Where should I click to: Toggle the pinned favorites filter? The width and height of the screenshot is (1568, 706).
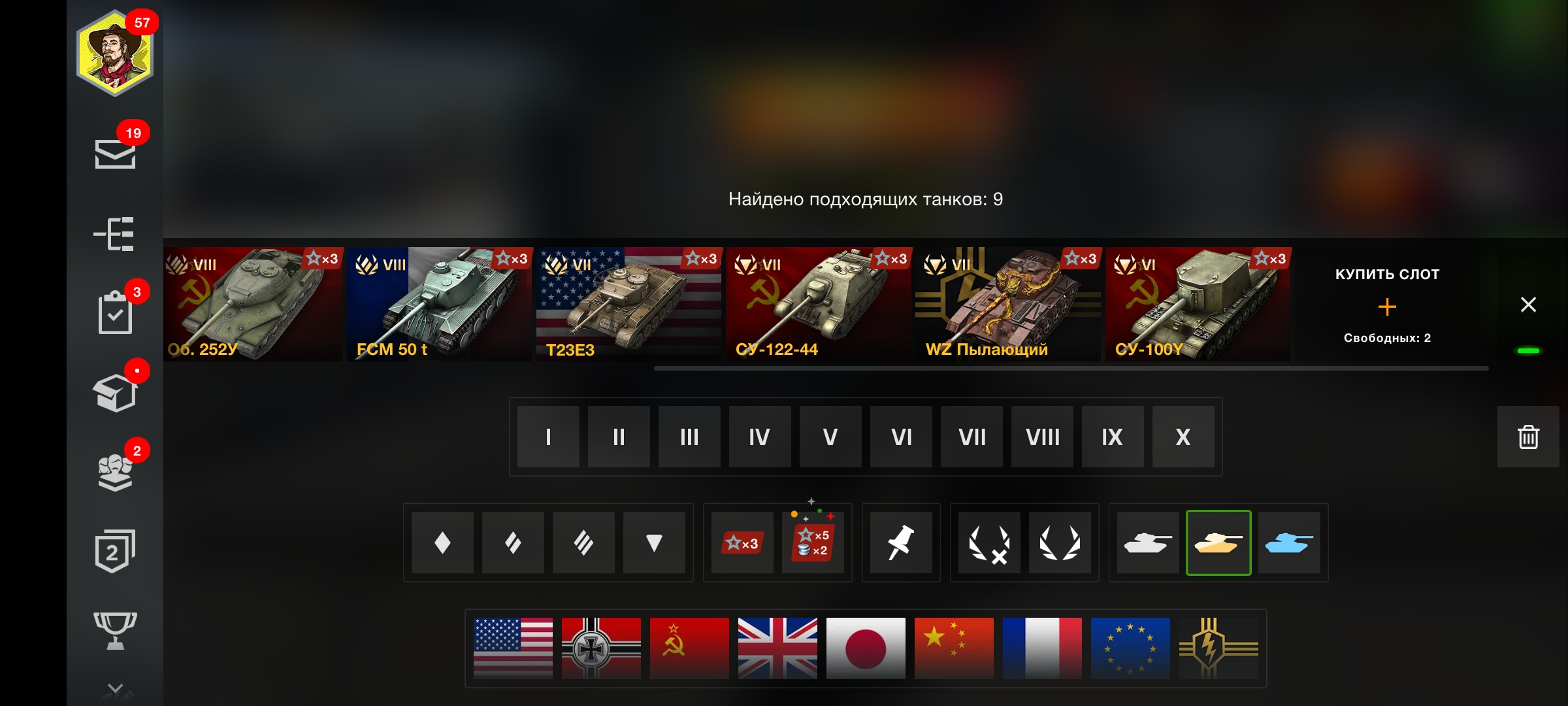[x=901, y=543]
